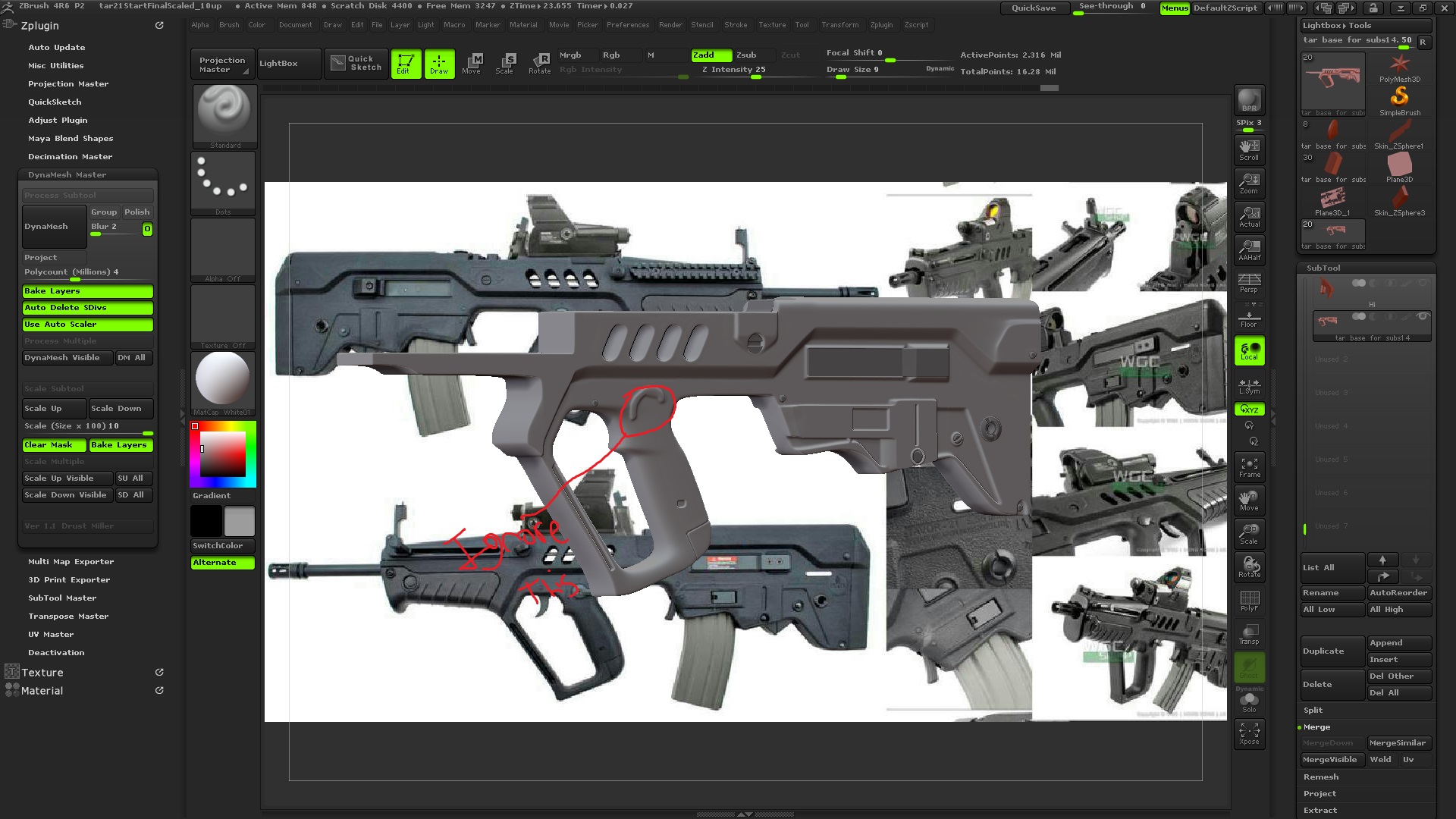Screen dimensions: 1456x819
Task: Toggle the Use Auto Scaler option
Action: click(87, 325)
